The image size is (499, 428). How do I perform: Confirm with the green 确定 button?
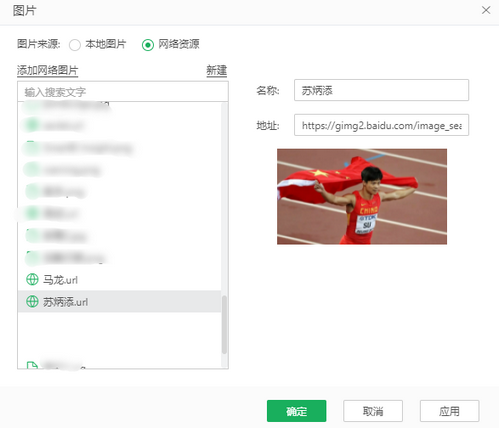tap(296, 411)
